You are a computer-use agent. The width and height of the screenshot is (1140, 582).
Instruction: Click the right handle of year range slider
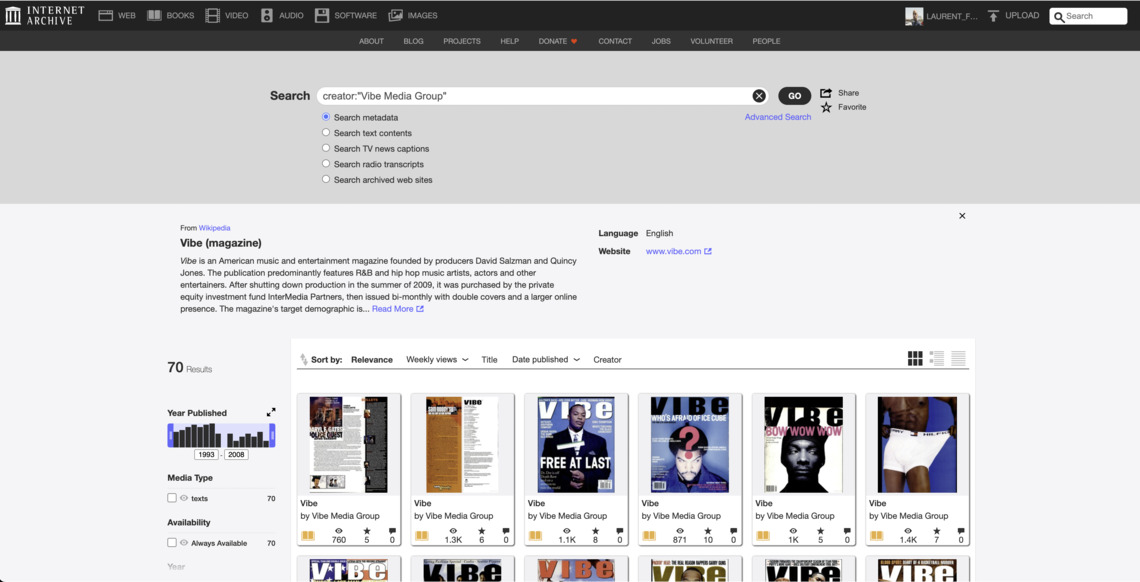pyautogui.click(x=272, y=436)
